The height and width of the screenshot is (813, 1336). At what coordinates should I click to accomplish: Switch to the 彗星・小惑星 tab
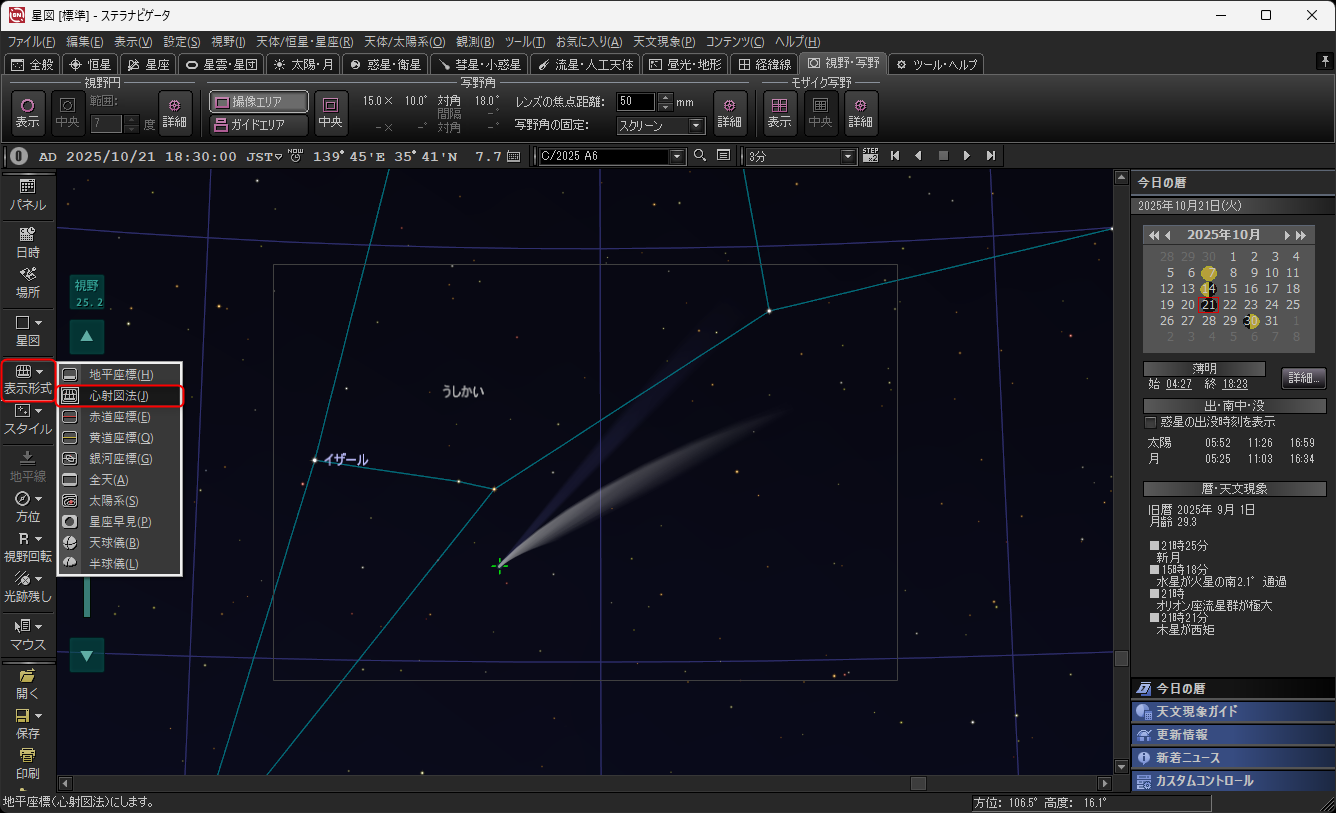tap(476, 64)
